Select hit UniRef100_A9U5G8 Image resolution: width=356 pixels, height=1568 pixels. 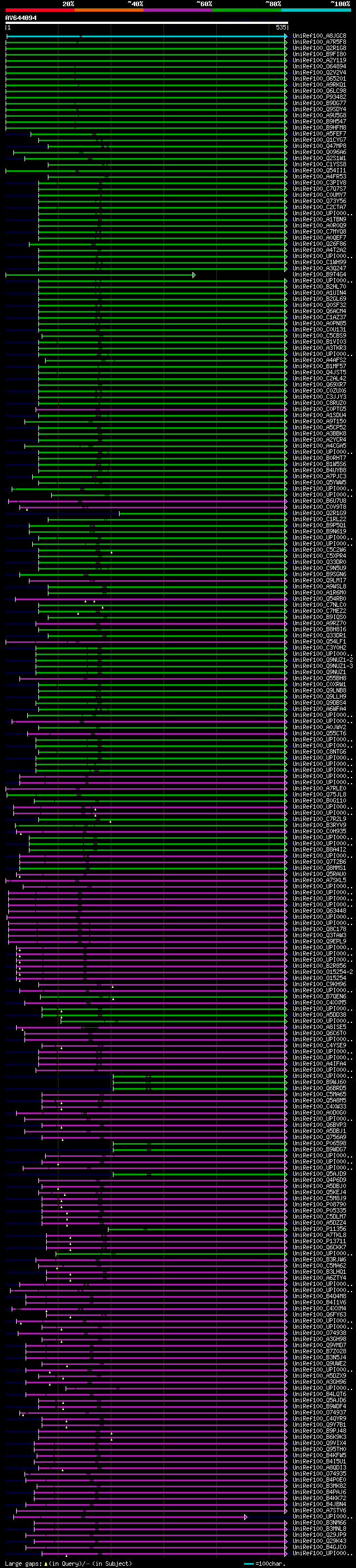coord(319,116)
